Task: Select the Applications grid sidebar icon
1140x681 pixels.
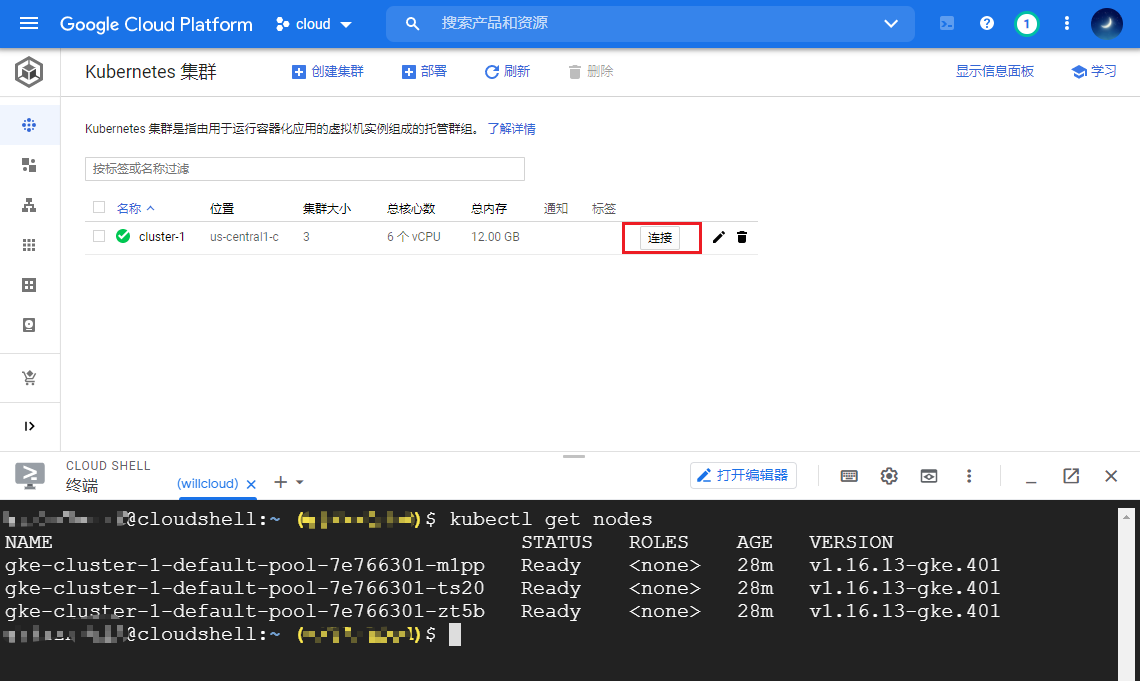Action: coord(29,245)
